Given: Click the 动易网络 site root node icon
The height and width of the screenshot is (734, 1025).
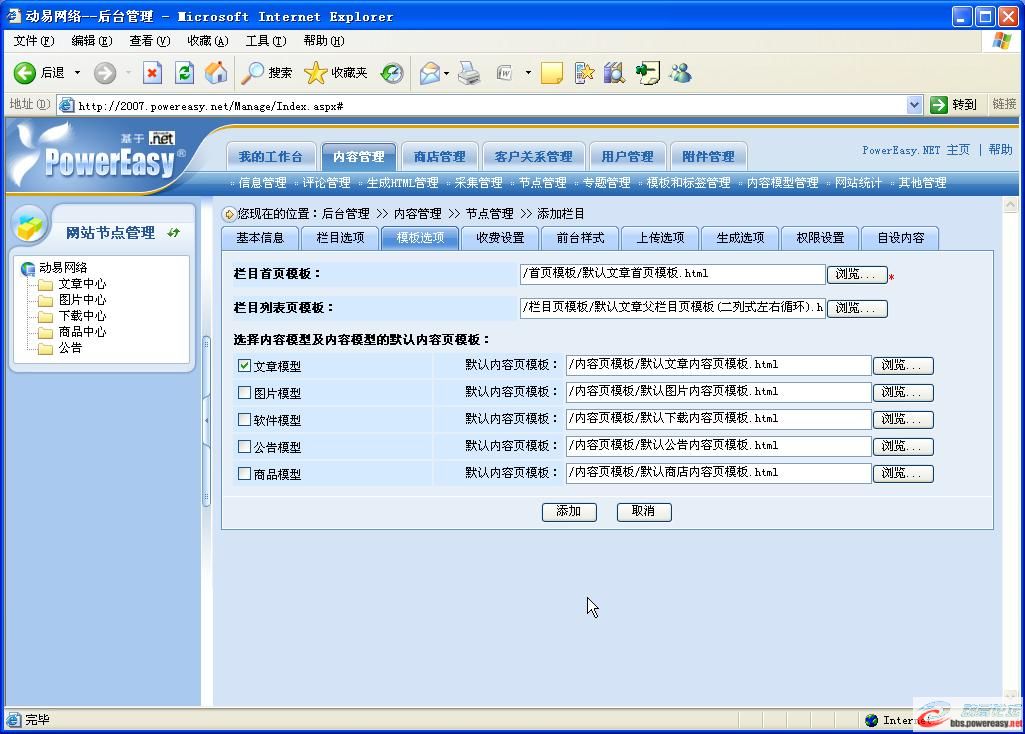Looking at the screenshot, I should [27, 267].
